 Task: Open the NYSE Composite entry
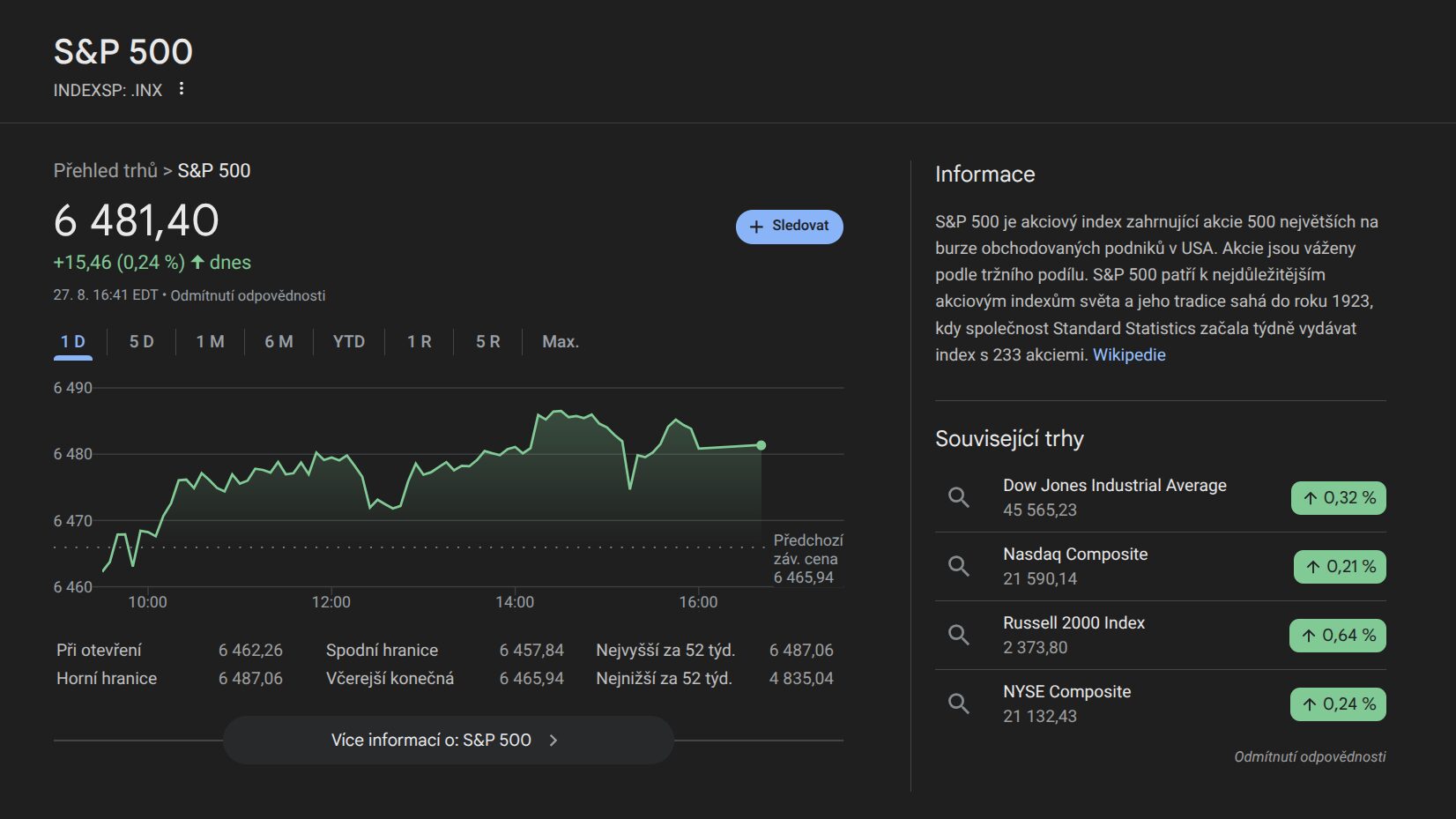(1161, 704)
